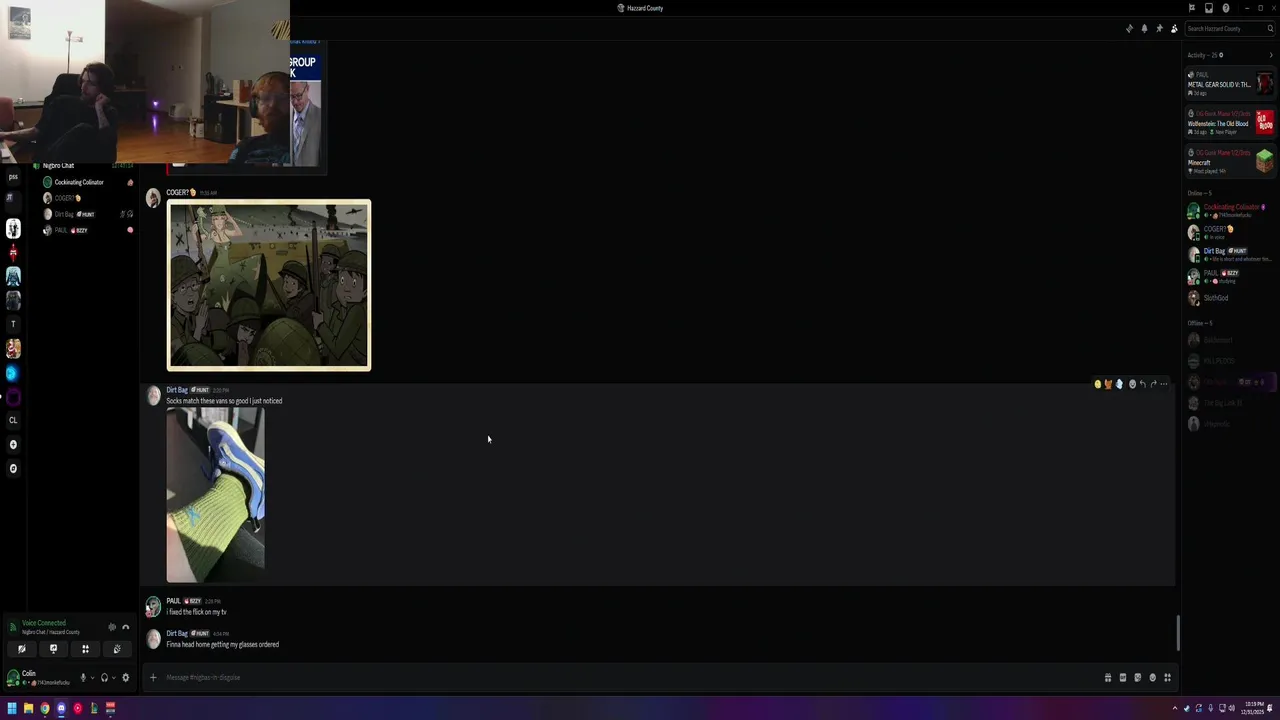Open the gift icon in message bar
This screenshot has width=1280, height=720.
(1108, 678)
